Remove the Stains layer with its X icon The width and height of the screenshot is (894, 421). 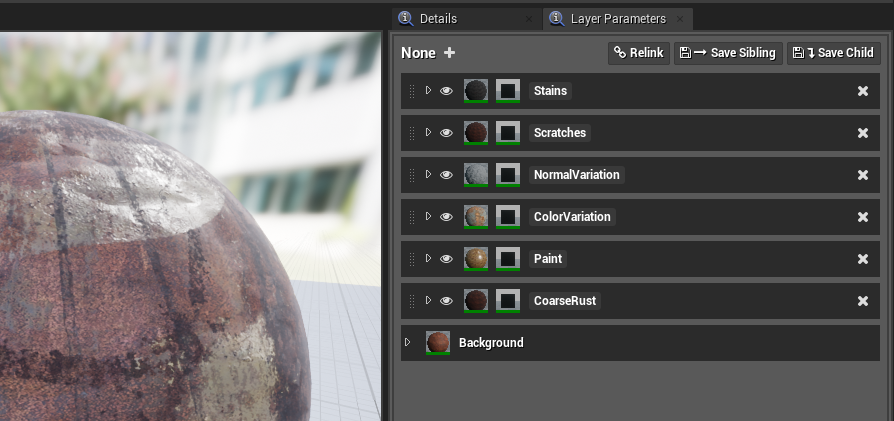click(863, 91)
